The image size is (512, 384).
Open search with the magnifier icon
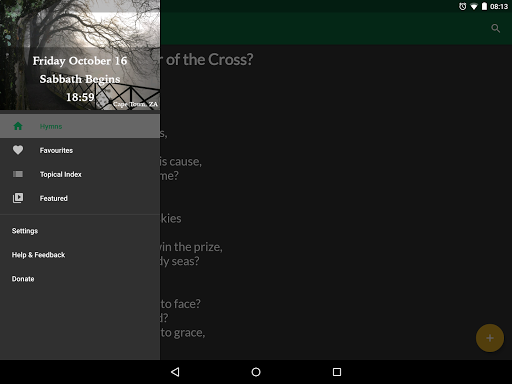pos(496,28)
